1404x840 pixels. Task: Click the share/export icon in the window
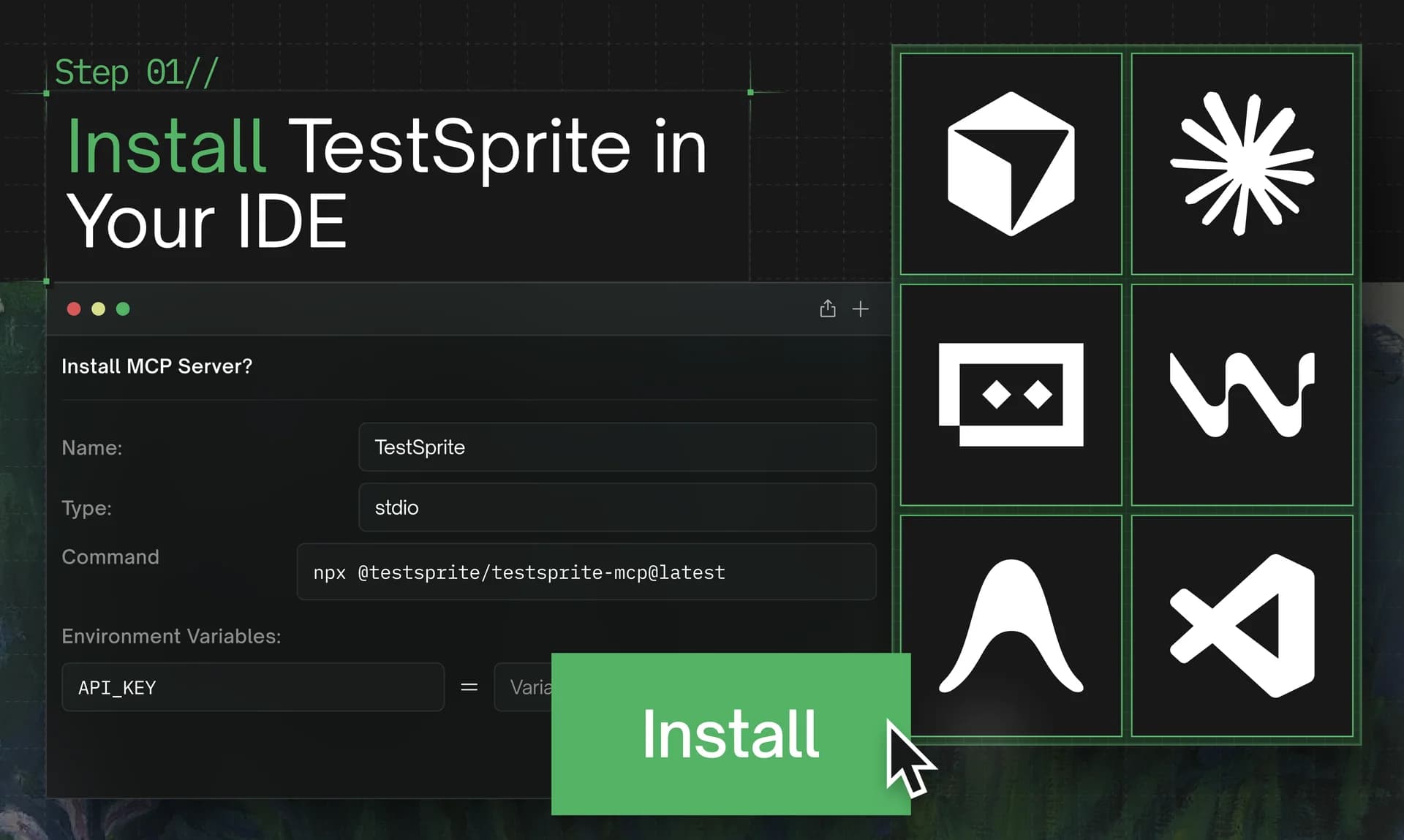827,309
